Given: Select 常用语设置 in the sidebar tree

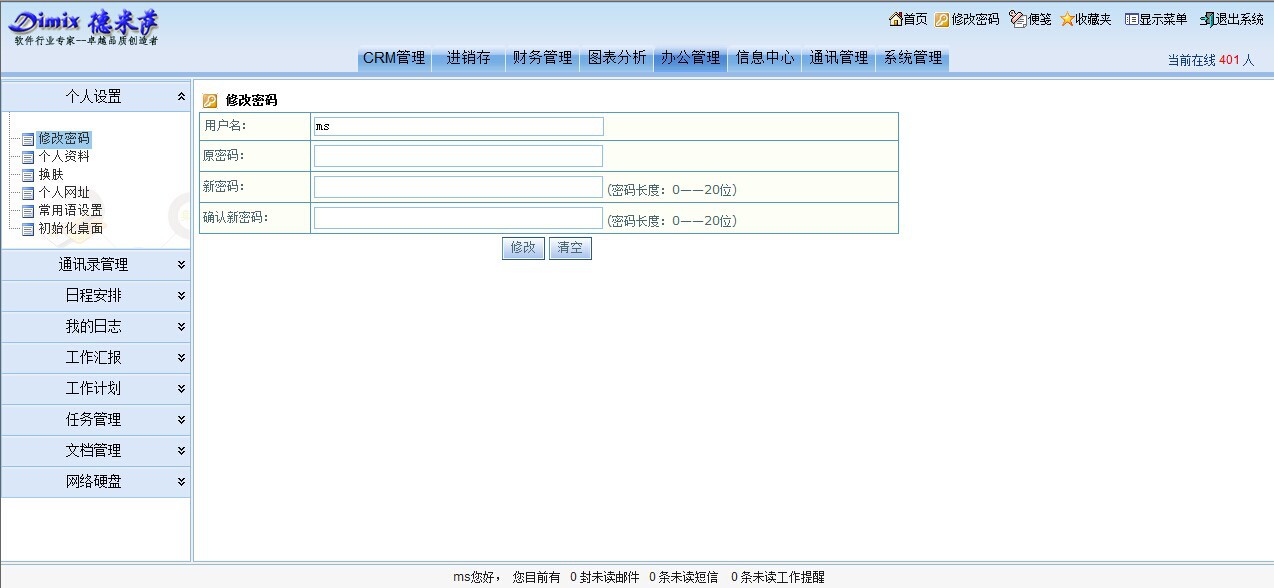Looking at the screenshot, I should tap(70, 211).
